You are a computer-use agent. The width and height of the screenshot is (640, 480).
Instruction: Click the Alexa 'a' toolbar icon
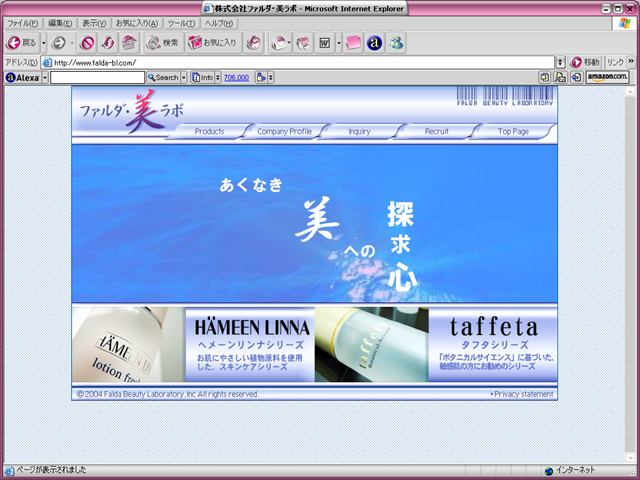point(374,43)
